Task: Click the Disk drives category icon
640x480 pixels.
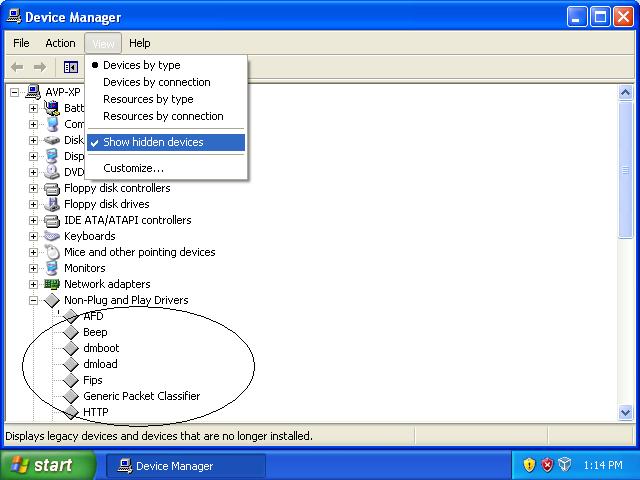Action: click(x=52, y=140)
